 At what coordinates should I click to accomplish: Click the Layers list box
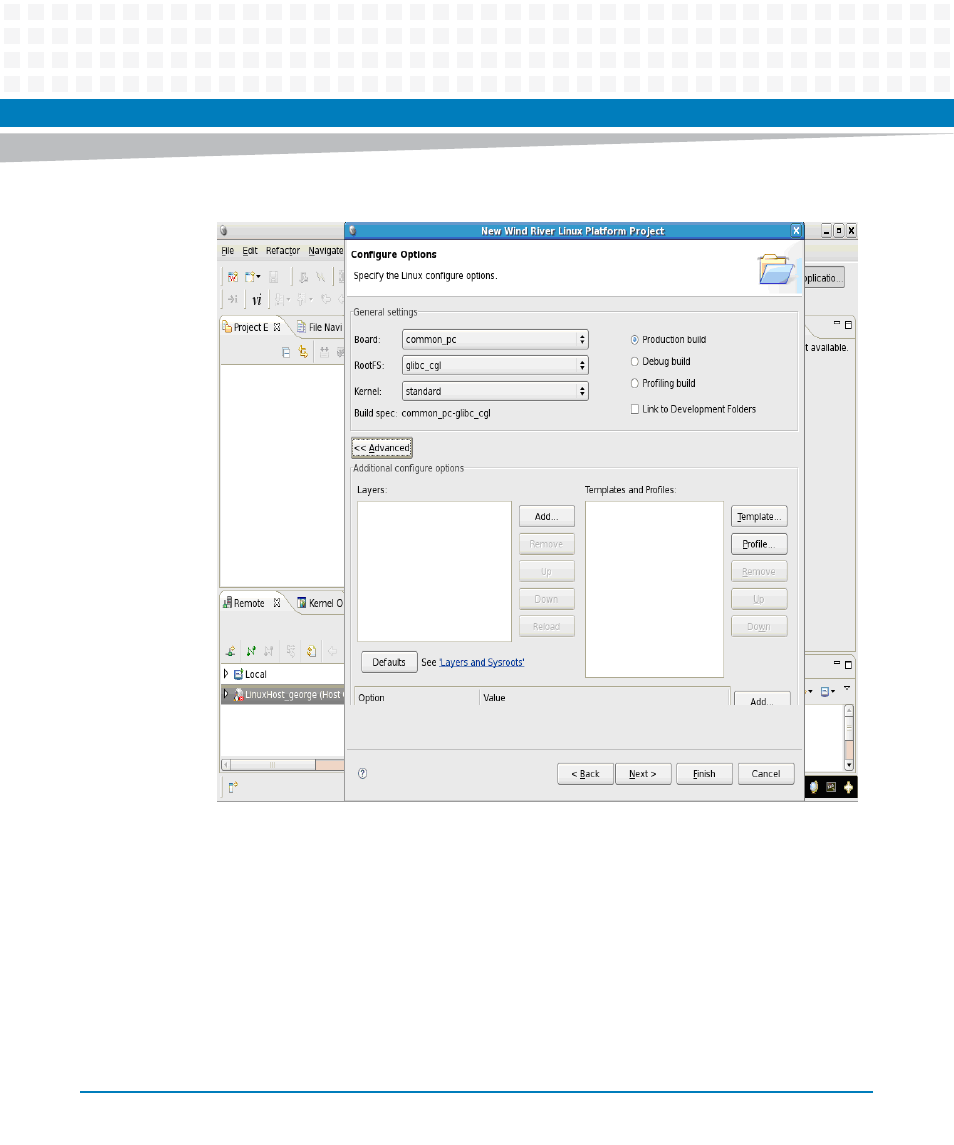point(434,571)
